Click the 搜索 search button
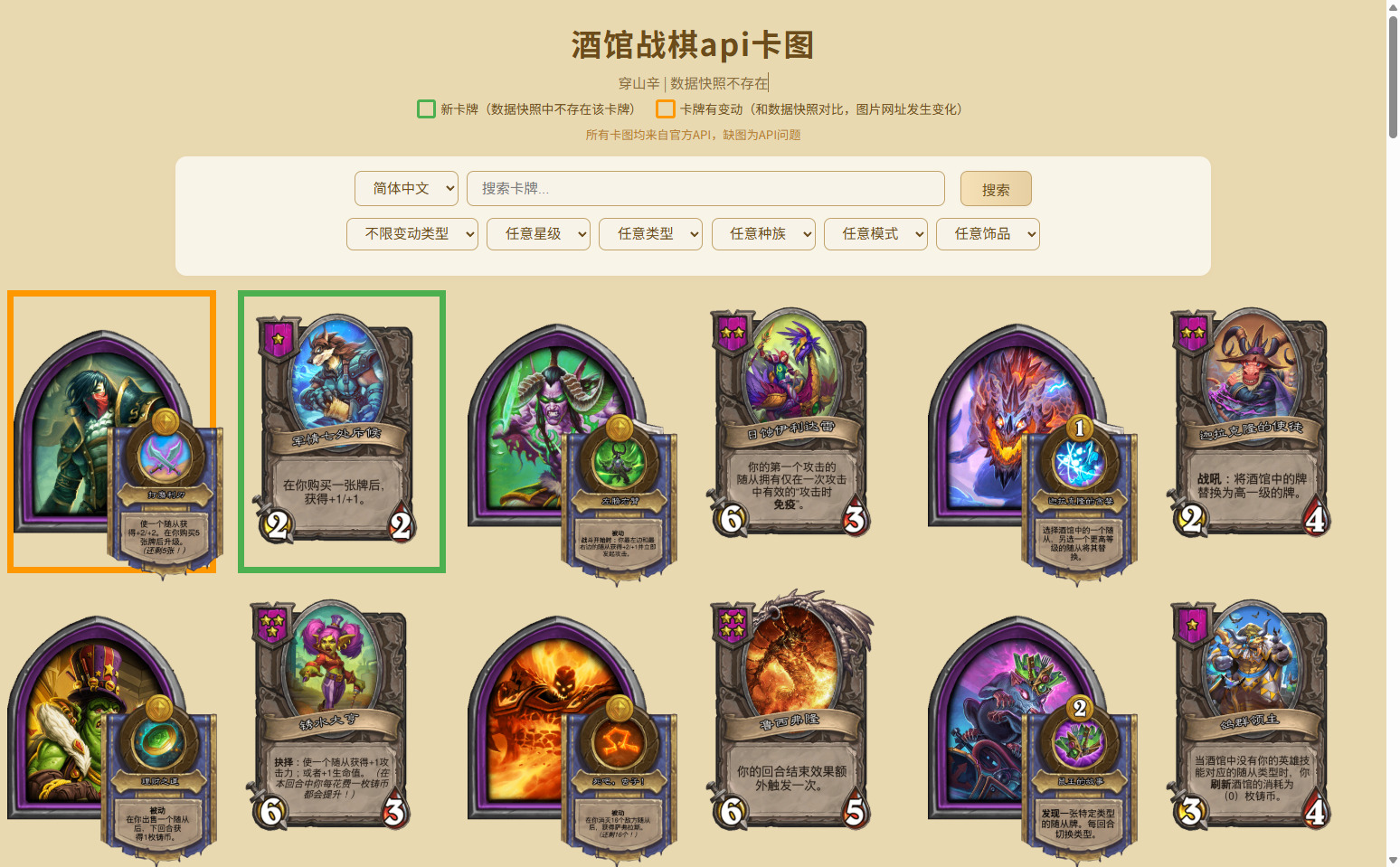This screenshot has width=1400, height=867. 996,189
